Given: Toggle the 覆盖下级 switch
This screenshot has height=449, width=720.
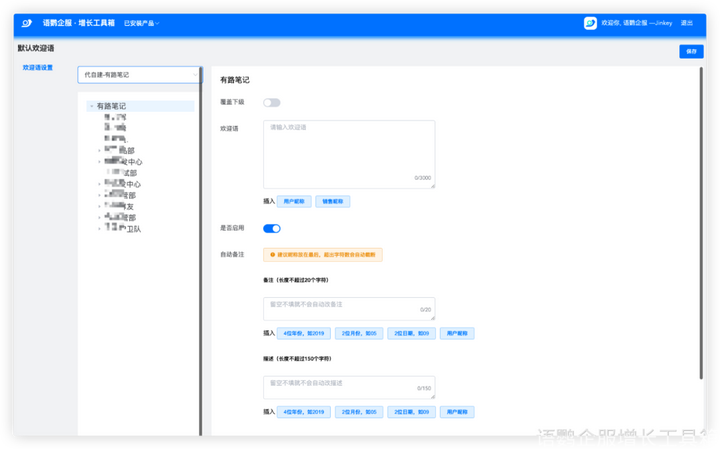Looking at the screenshot, I should click(271, 102).
